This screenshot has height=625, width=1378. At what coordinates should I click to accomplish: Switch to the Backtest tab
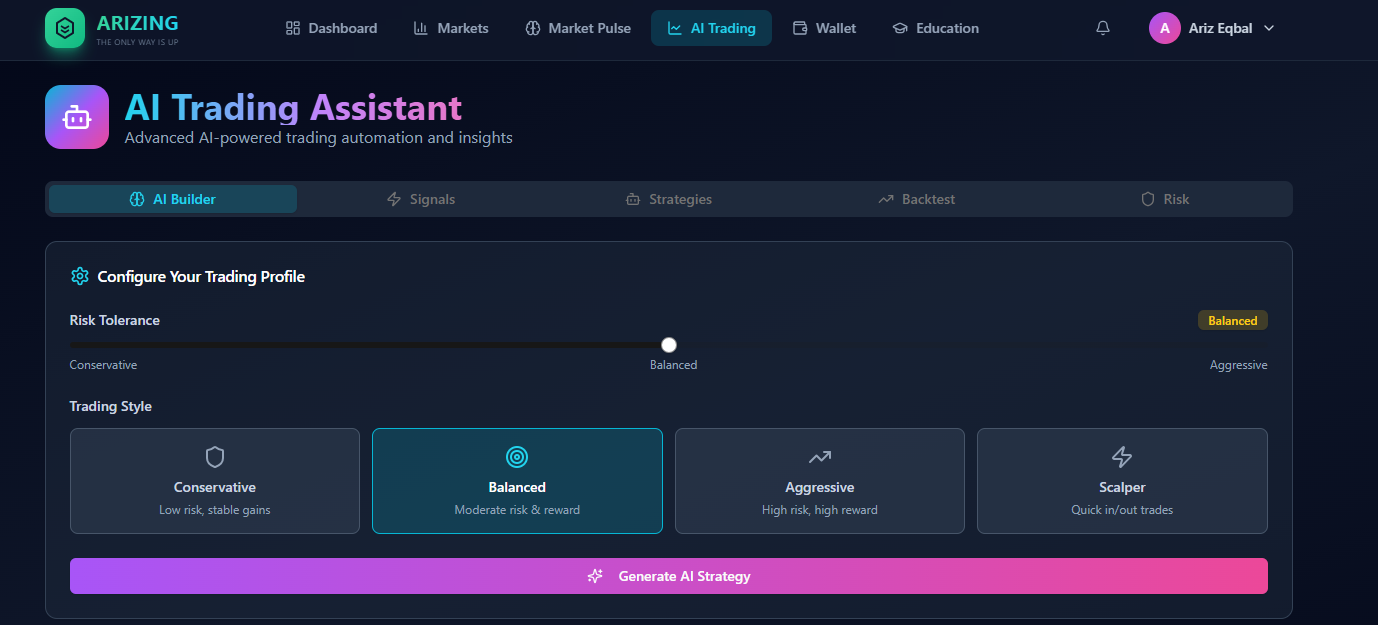click(917, 199)
